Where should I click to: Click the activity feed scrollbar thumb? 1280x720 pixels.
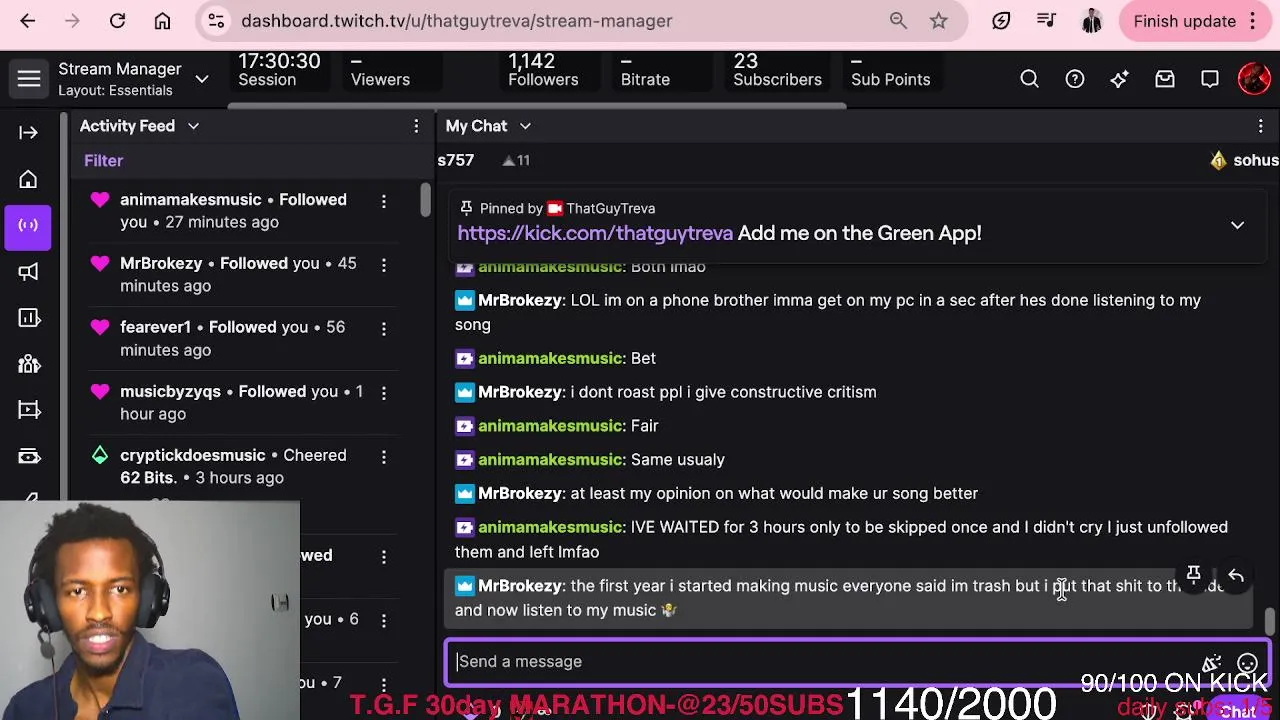click(x=425, y=199)
